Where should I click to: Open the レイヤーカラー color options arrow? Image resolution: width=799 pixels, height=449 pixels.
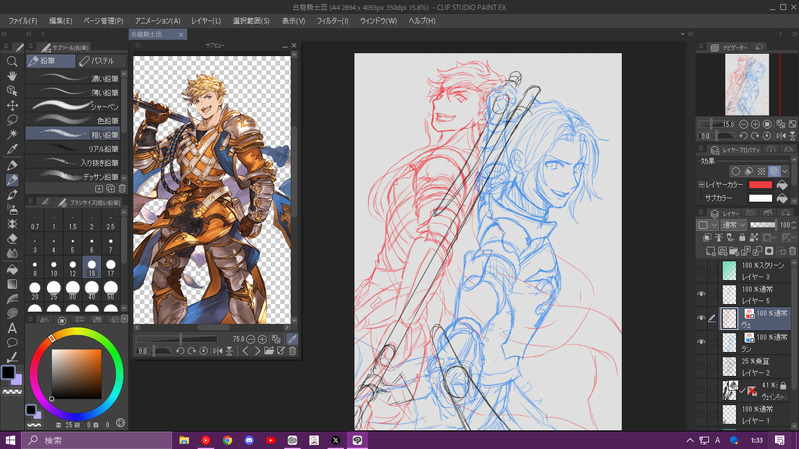pyautogui.click(x=783, y=185)
